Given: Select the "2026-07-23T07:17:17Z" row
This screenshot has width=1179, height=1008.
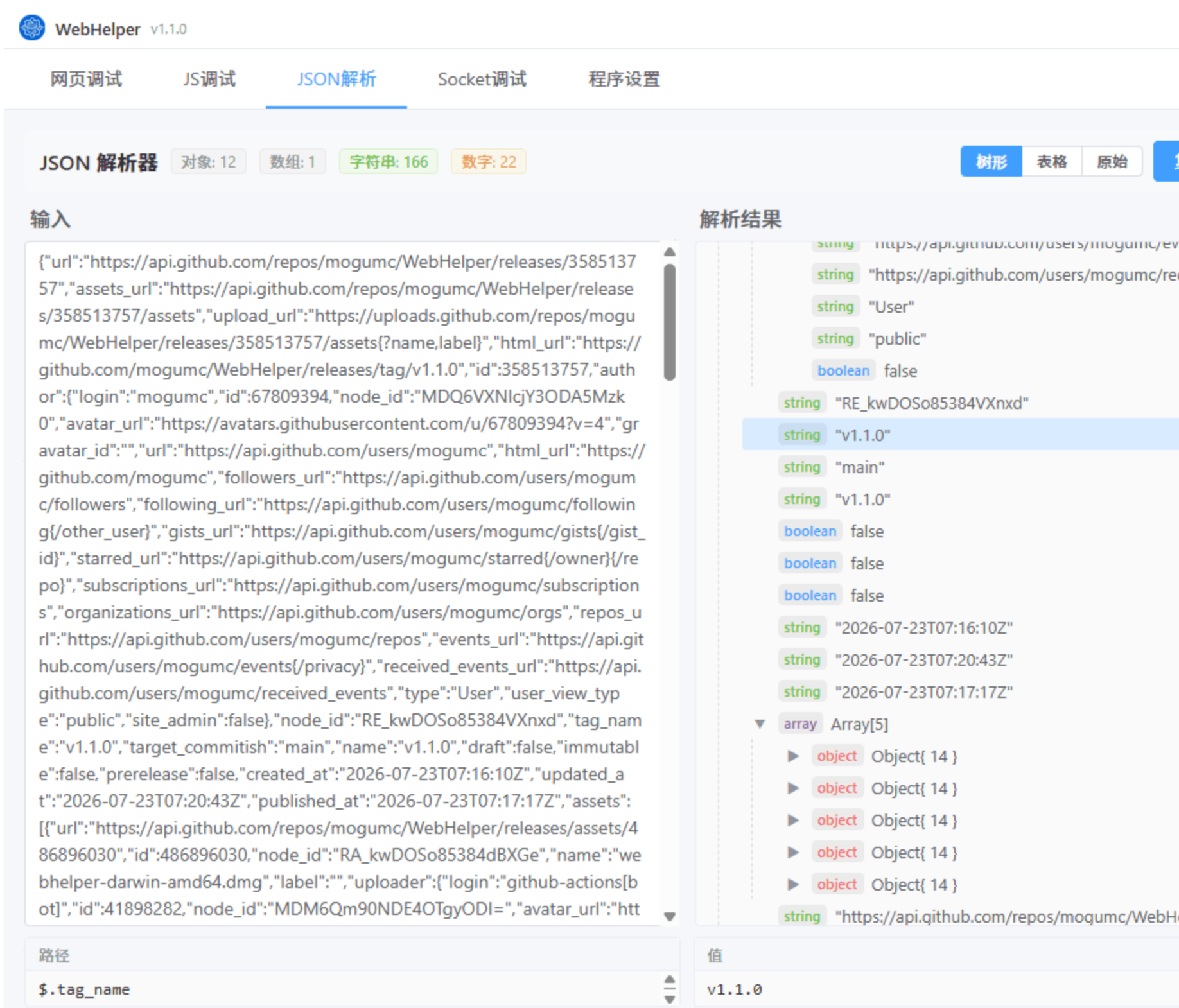Looking at the screenshot, I should pyautogui.click(x=961, y=691).
